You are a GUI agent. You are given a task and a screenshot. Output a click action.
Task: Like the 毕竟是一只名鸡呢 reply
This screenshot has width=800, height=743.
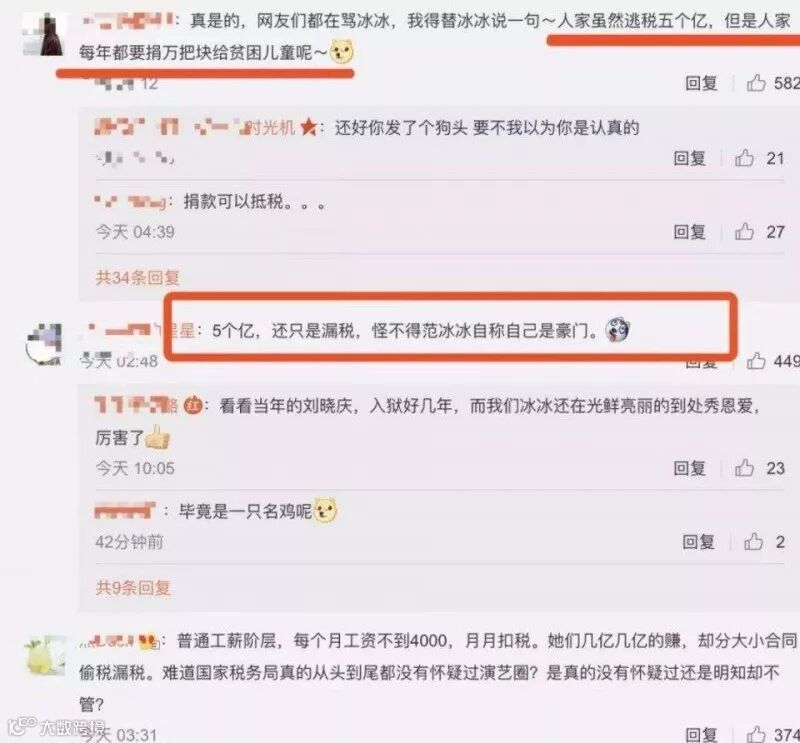(x=753, y=541)
